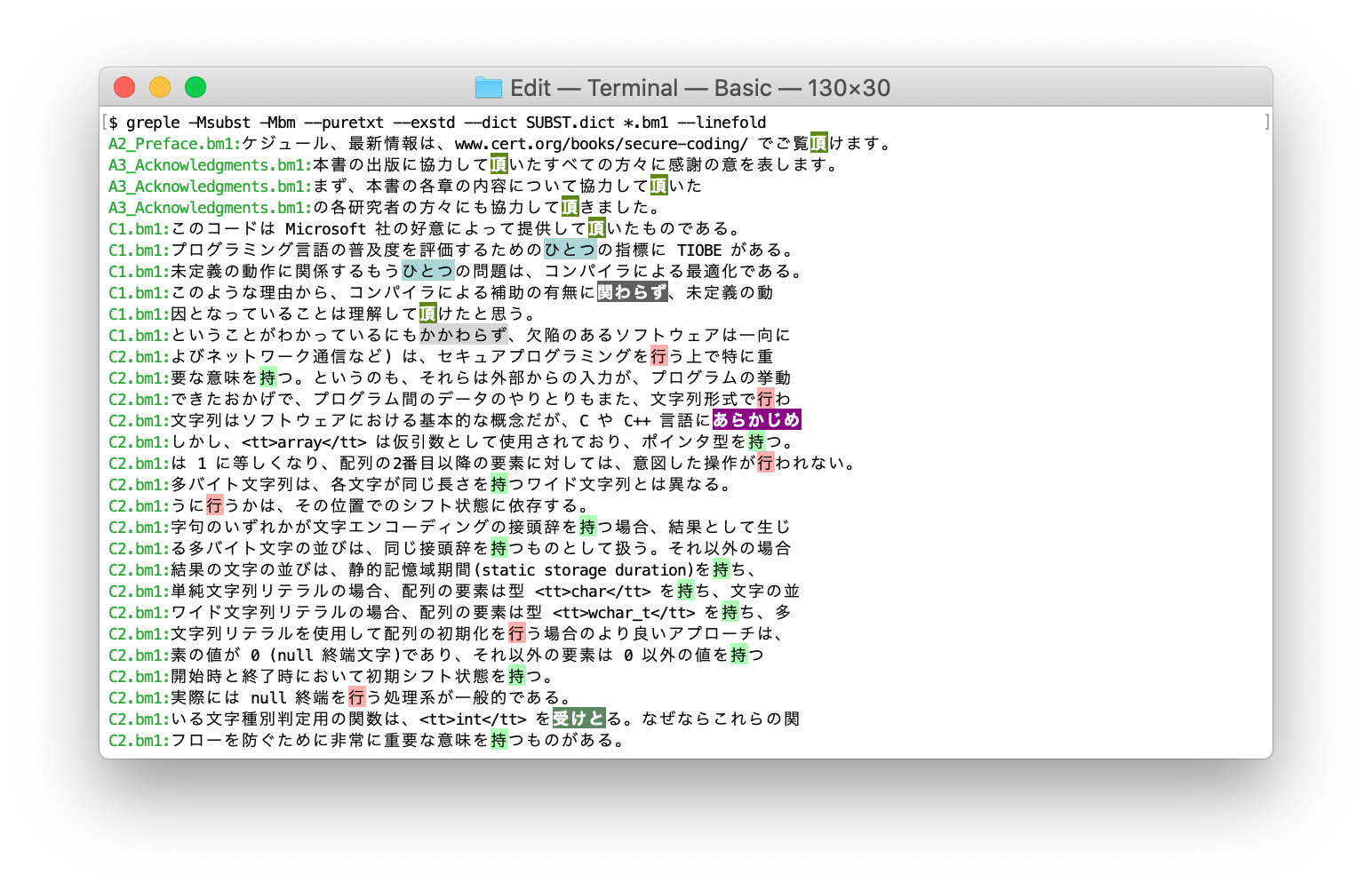Click 'C++' in the 'あらかじめ' line
Viewport: 1372px width, 890px height.
[x=637, y=421]
